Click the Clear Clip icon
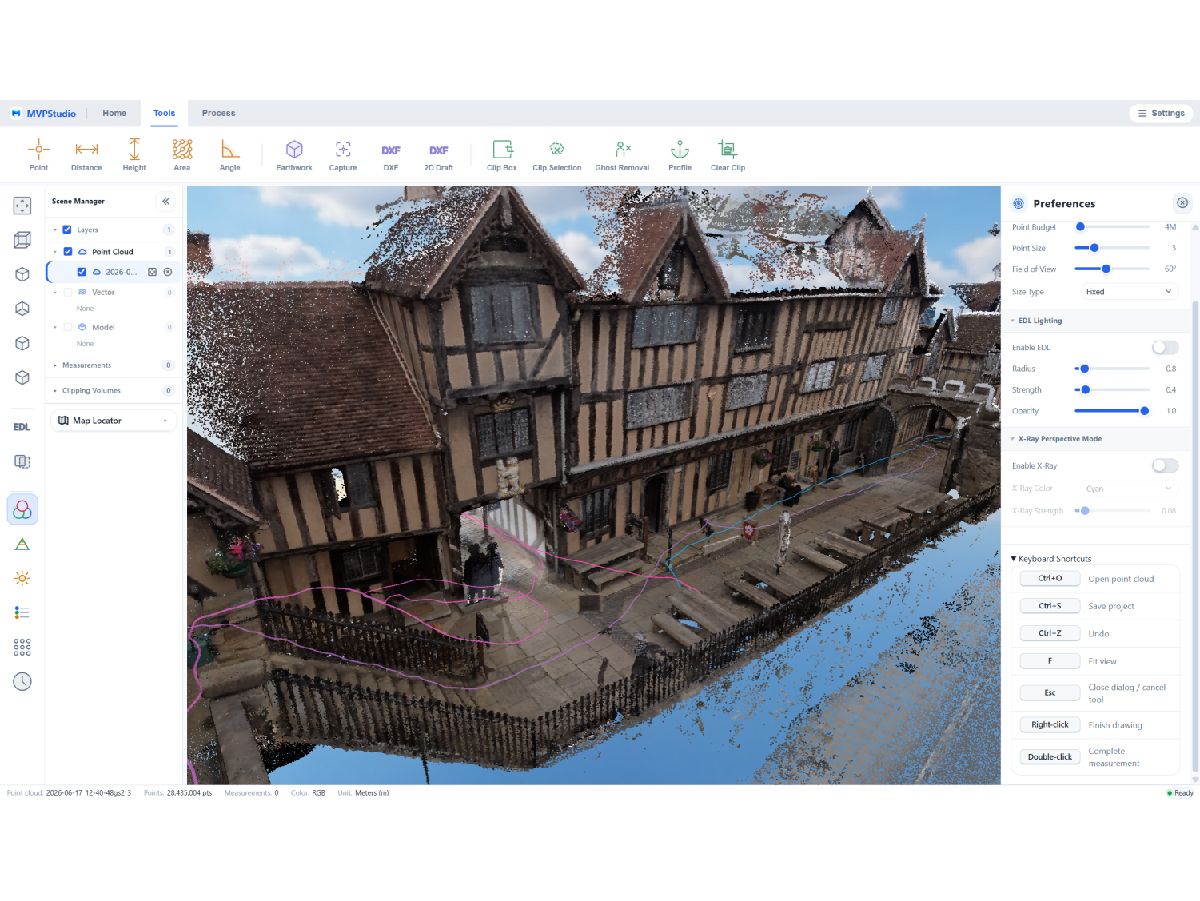Viewport: 1200px width, 901px height. click(x=728, y=150)
